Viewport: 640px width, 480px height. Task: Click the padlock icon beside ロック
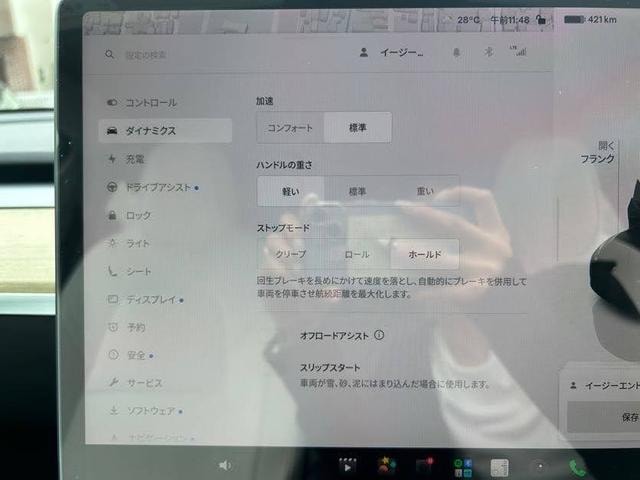(112, 215)
